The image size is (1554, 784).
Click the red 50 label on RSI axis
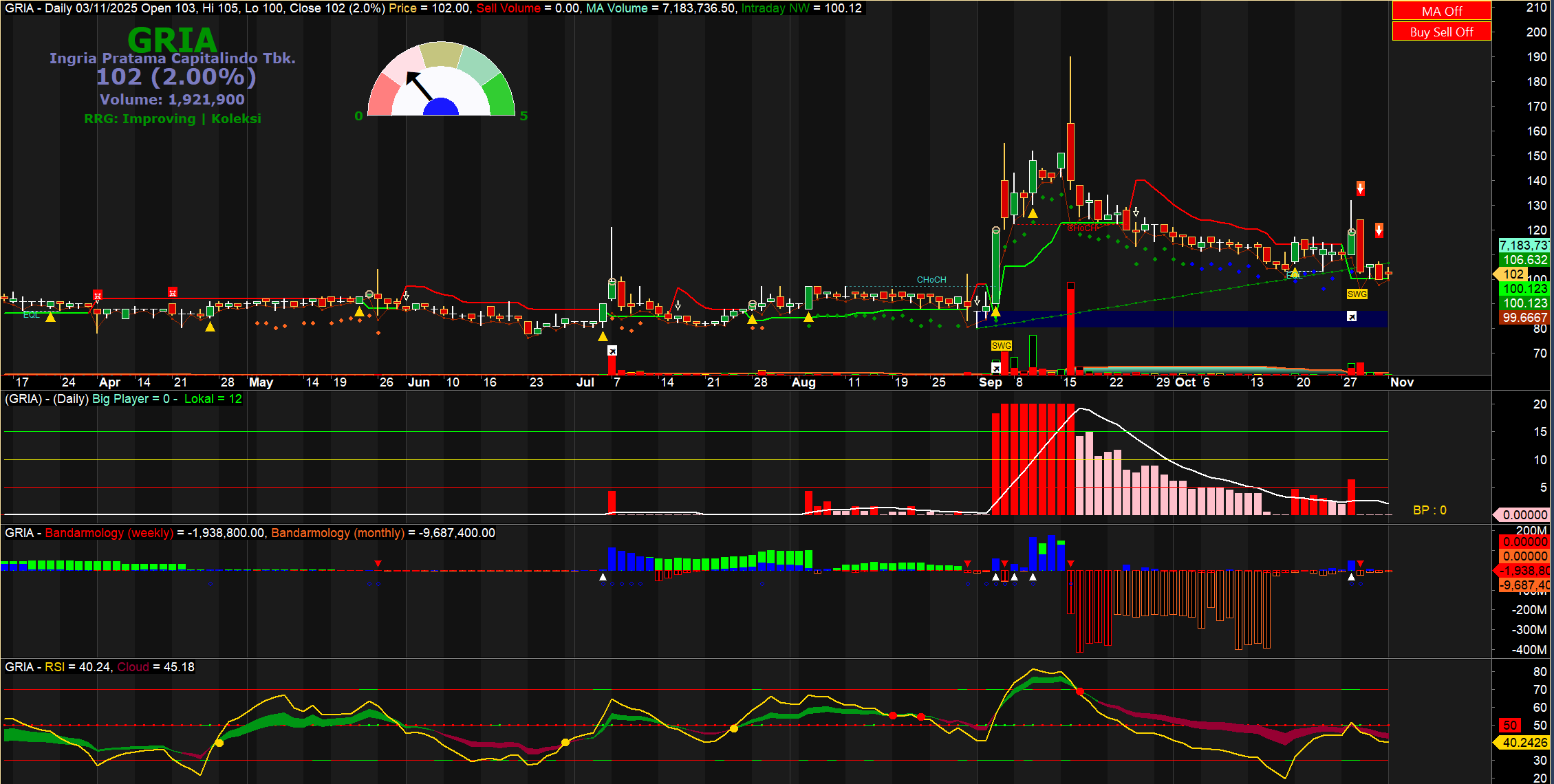[1510, 725]
